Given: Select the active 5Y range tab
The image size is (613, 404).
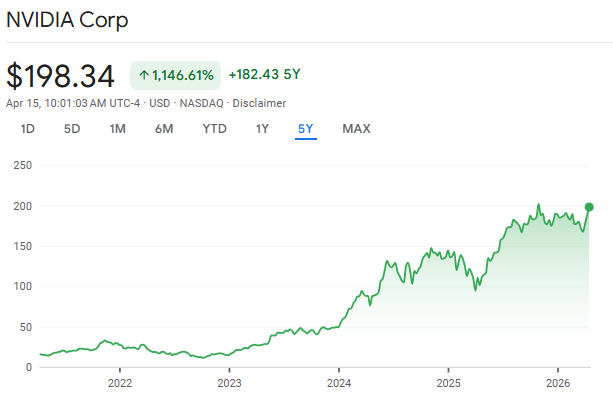Looking at the screenshot, I should [x=306, y=128].
